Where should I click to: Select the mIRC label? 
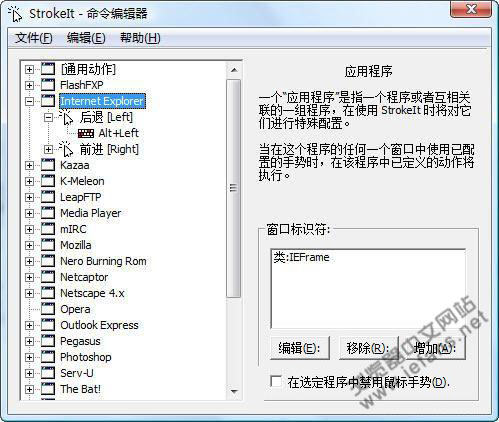(73, 229)
